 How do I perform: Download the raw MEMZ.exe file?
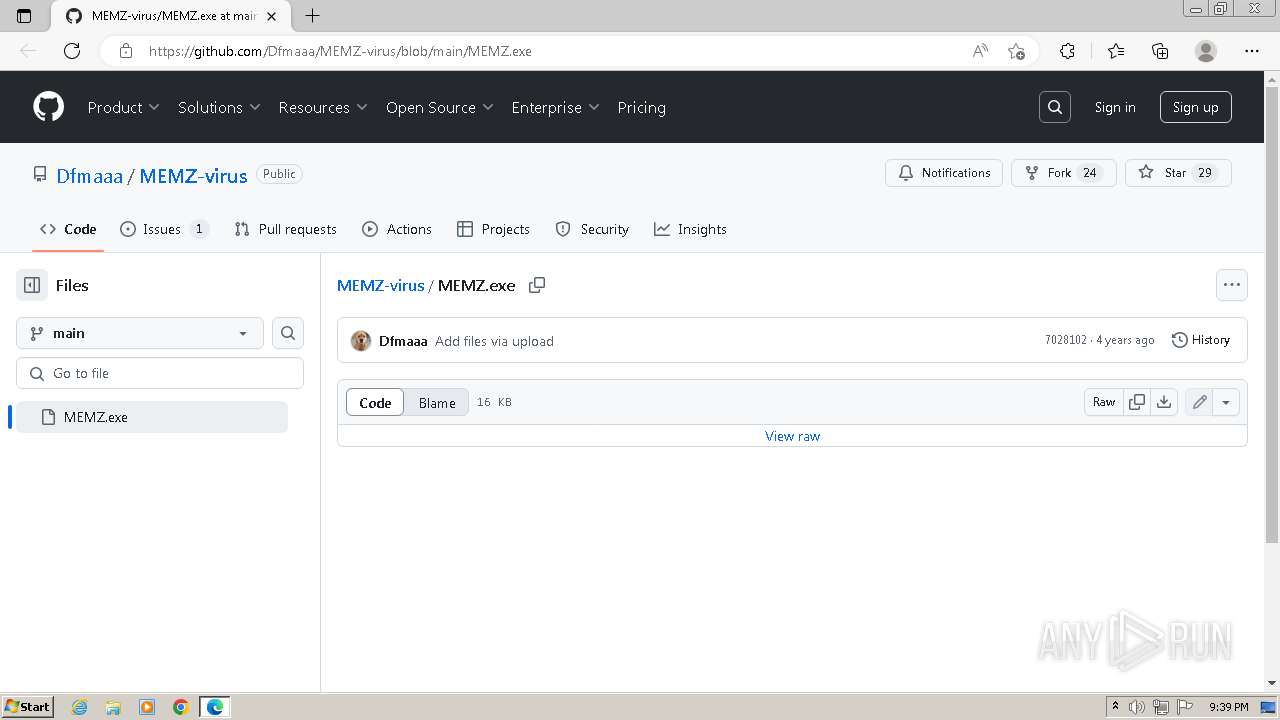(x=1164, y=402)
